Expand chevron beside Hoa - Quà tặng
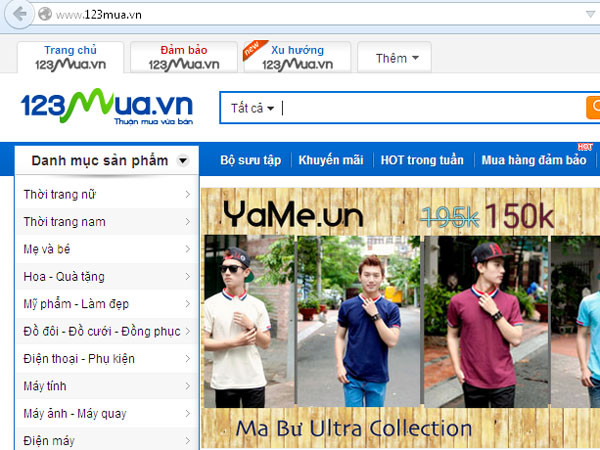This screenshot has height=450, width=600. (188, 276)
